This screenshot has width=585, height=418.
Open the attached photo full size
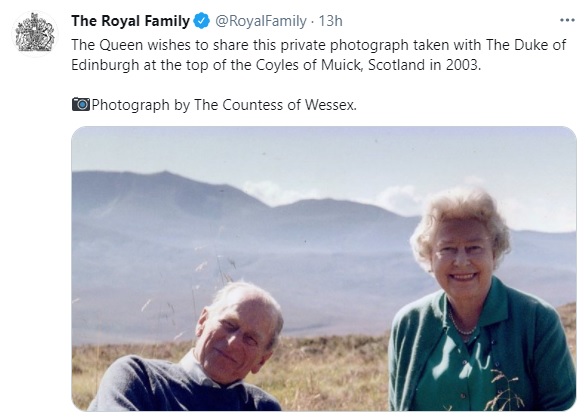[x=324, y=269]
